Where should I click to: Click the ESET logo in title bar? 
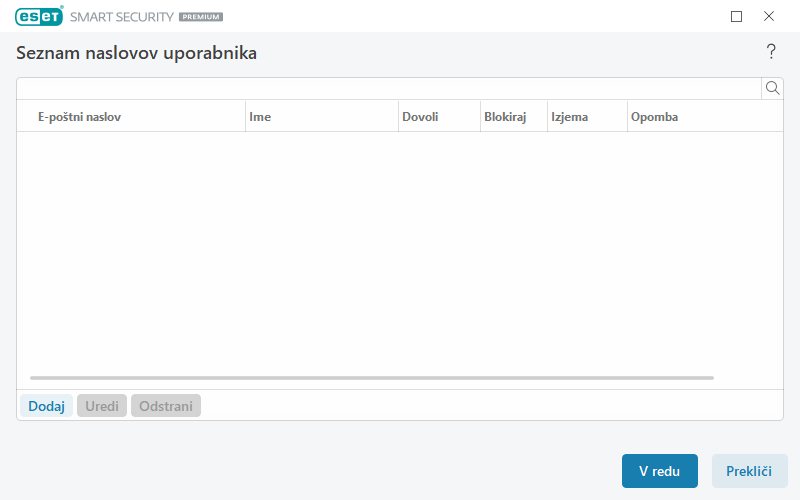point(39,16)
